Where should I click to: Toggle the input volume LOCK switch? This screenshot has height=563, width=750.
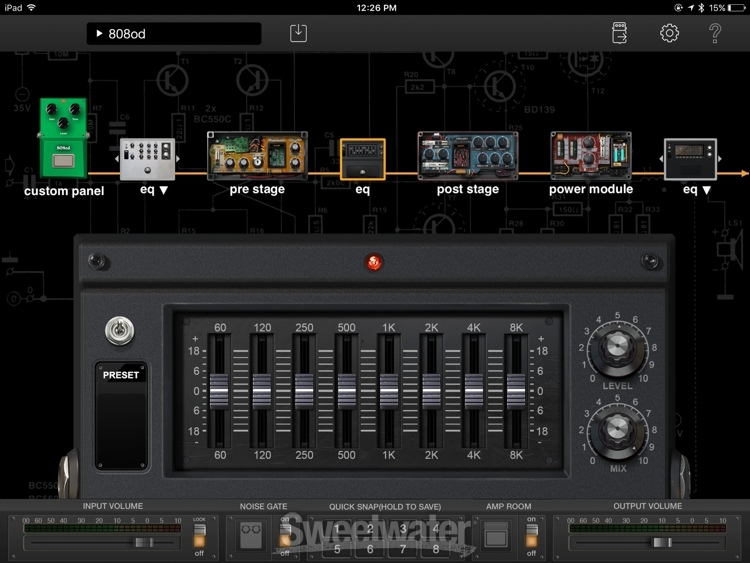(199, 535)
